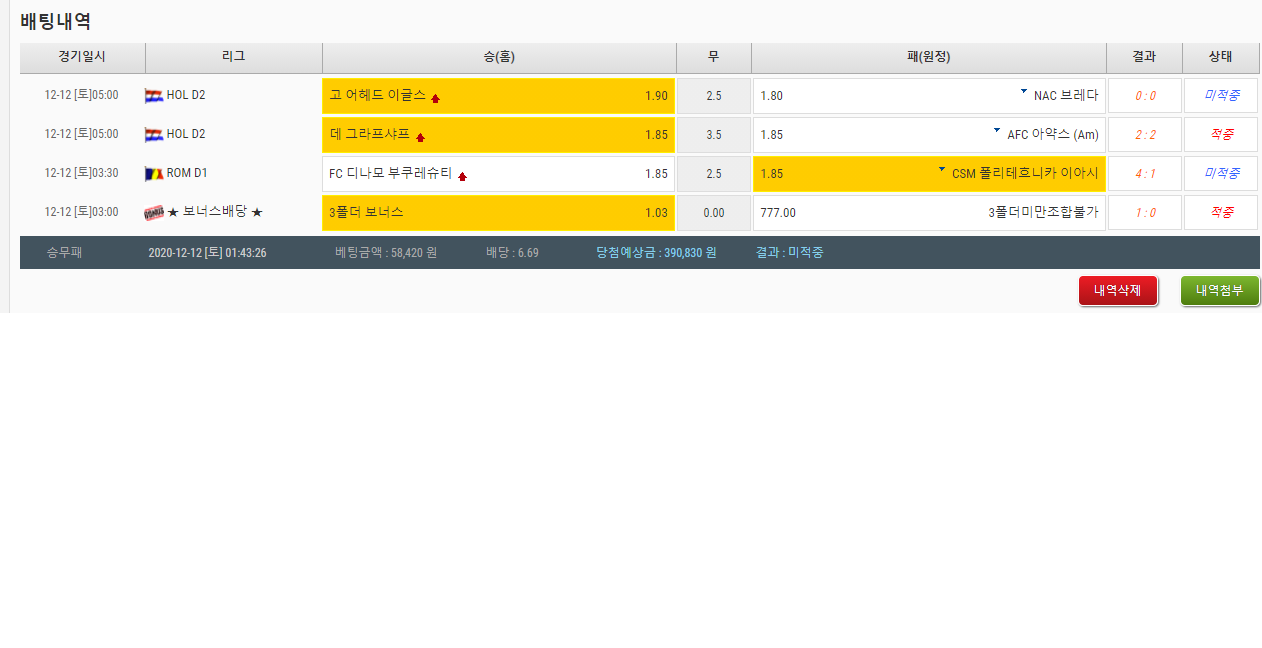
Task: Click the 4 : 1 result score
Action: tap(1145, 174)
